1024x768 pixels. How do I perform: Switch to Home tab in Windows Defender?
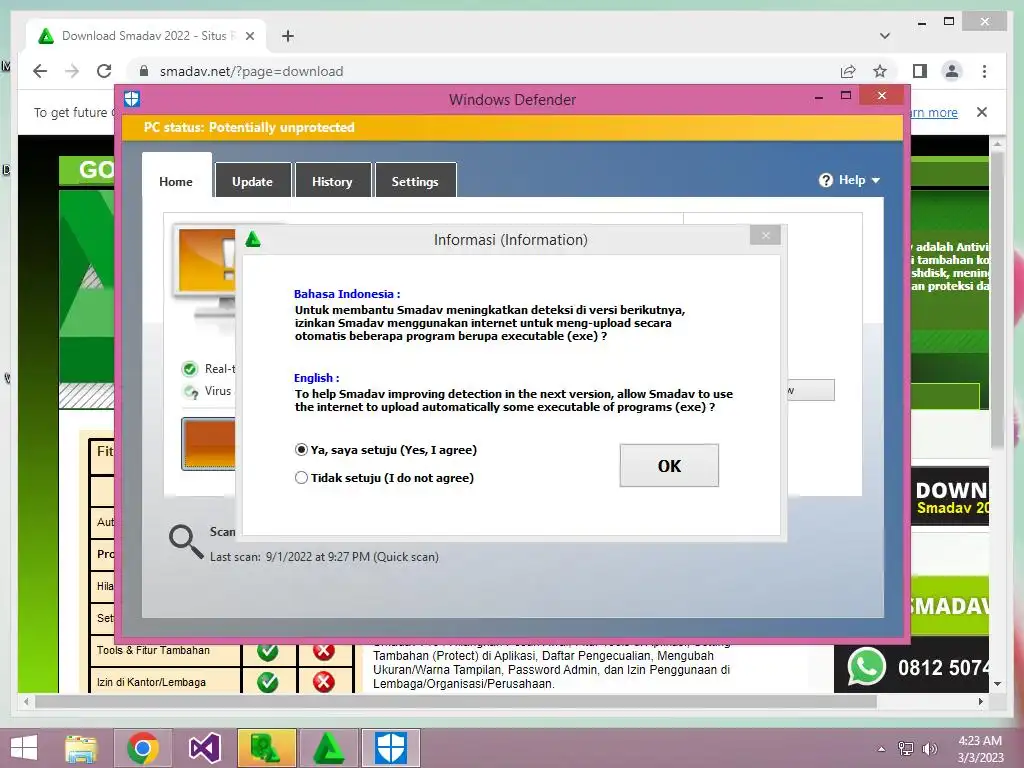click(176, 182)
